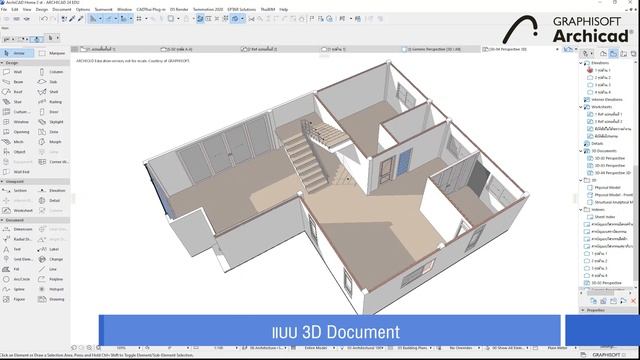Collapse the 3D folder in Navigator
The height and width of the screenshot is (360, 640).
[x=581, y=180]
